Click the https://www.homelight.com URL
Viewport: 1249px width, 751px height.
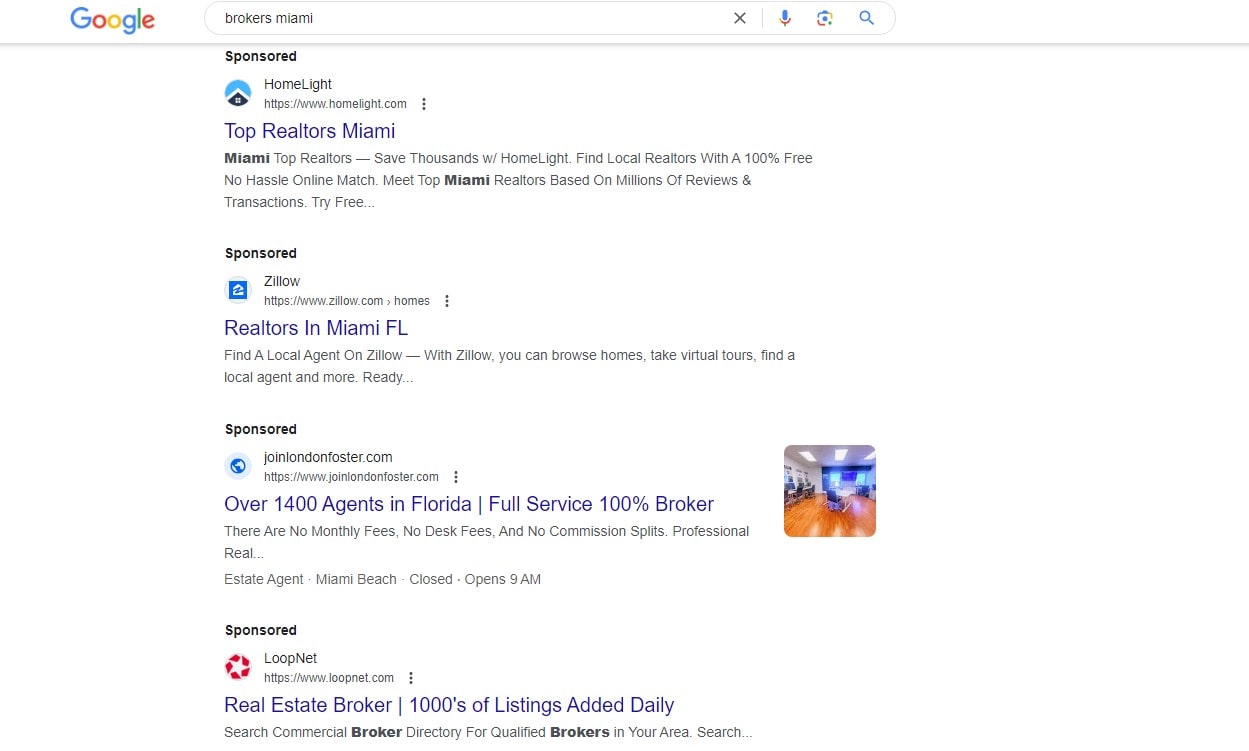(x=335, y=104)
